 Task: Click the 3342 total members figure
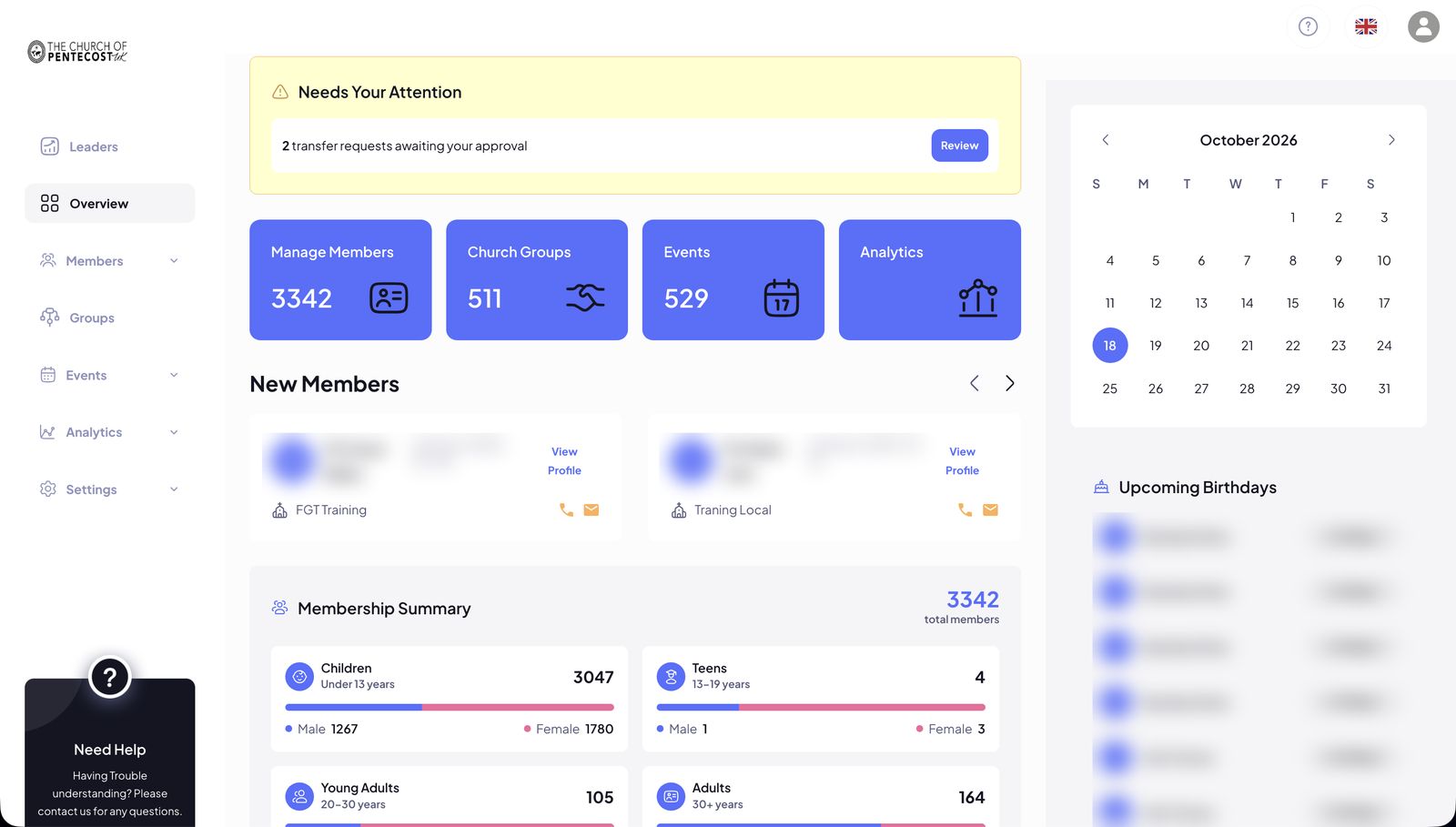click(x=973, y=600)
